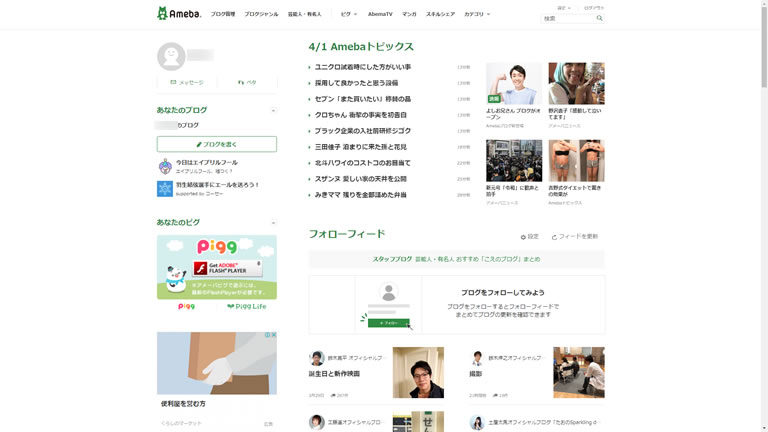
Task: Click avatar beside 撮影 post
Action: 477,358
